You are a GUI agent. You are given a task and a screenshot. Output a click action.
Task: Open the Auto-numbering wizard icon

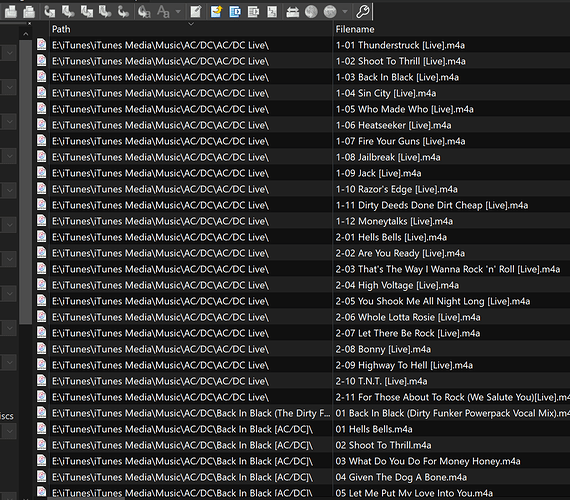pyautogui.click(x=272, y=12)
